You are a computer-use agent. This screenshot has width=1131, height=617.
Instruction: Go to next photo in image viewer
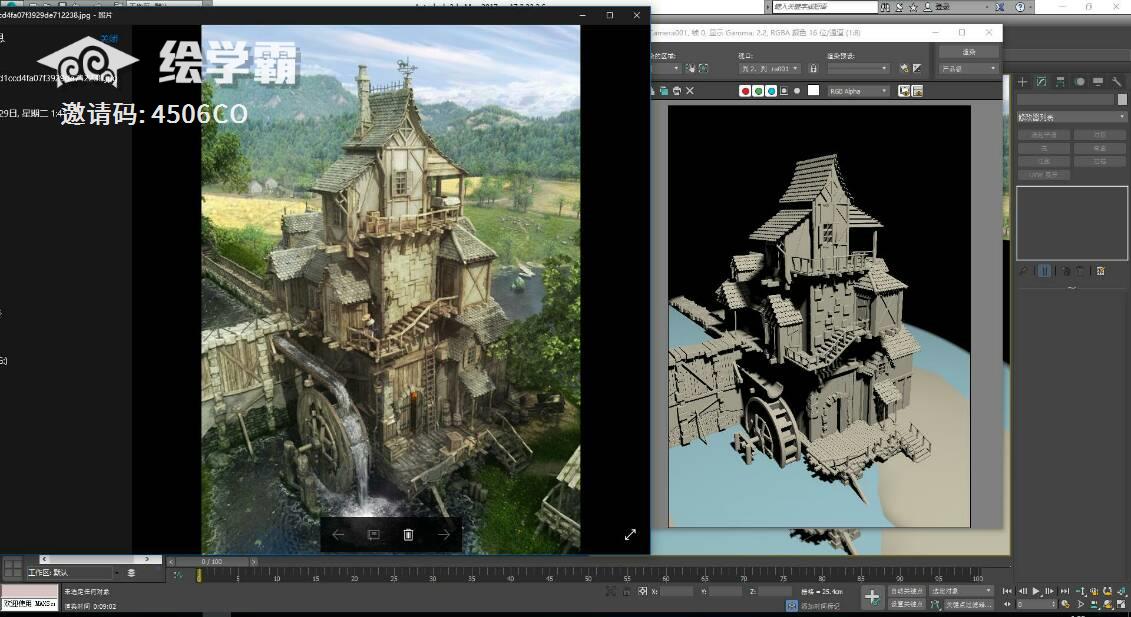click(x=444, y=535)
